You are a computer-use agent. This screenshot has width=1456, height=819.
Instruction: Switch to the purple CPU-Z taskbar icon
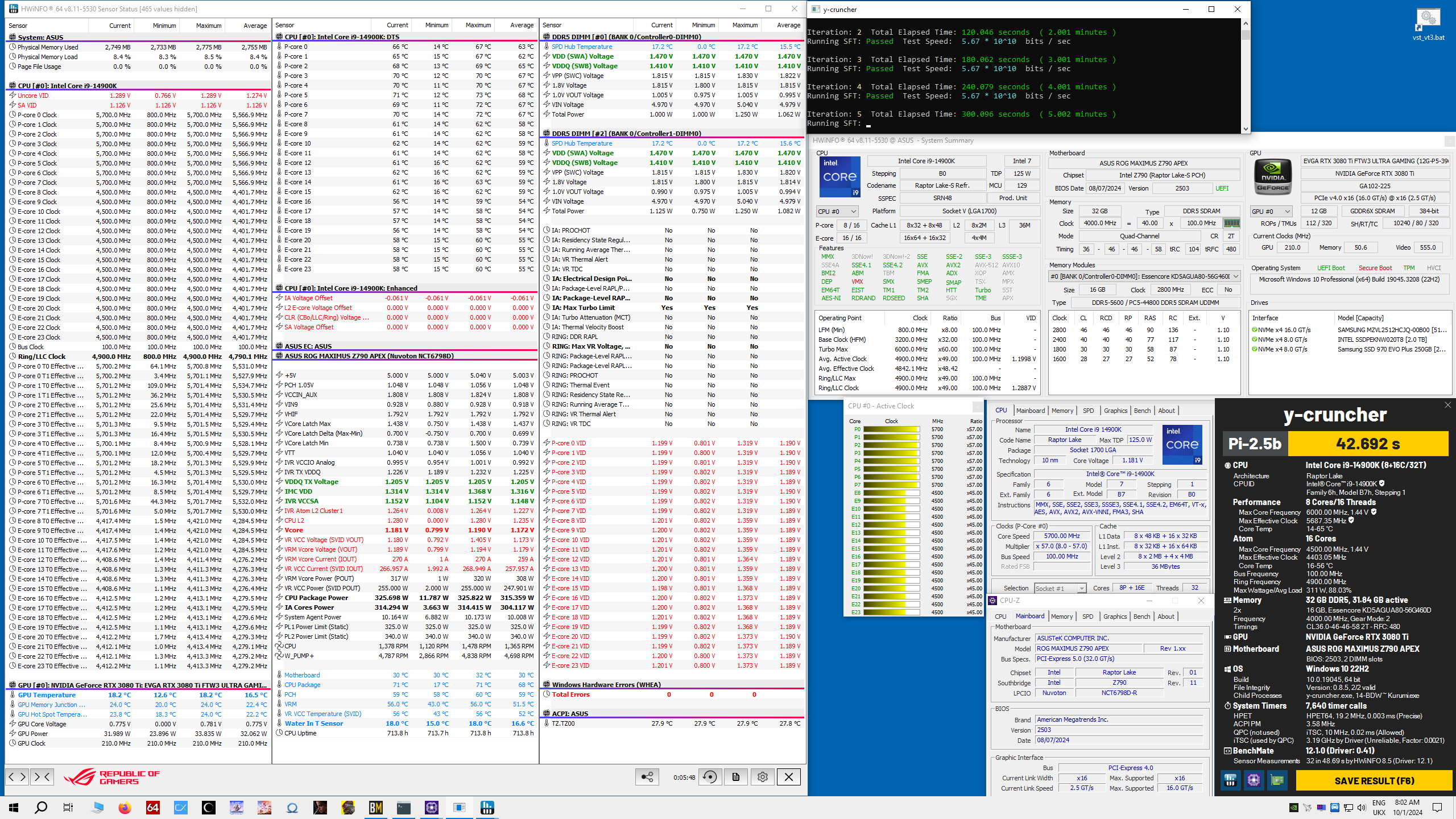pyautogui.click(x=432, y=808)
